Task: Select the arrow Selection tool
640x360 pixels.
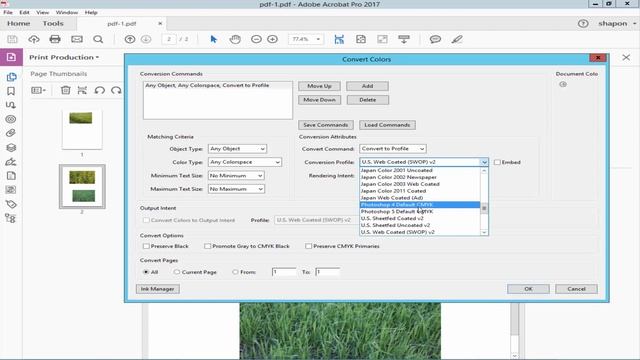Action: click(213, 39)
